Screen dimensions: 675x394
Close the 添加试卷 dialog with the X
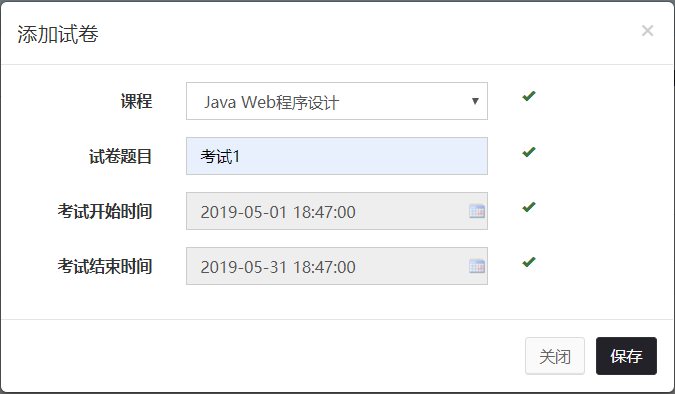click(x=647, y=31)
